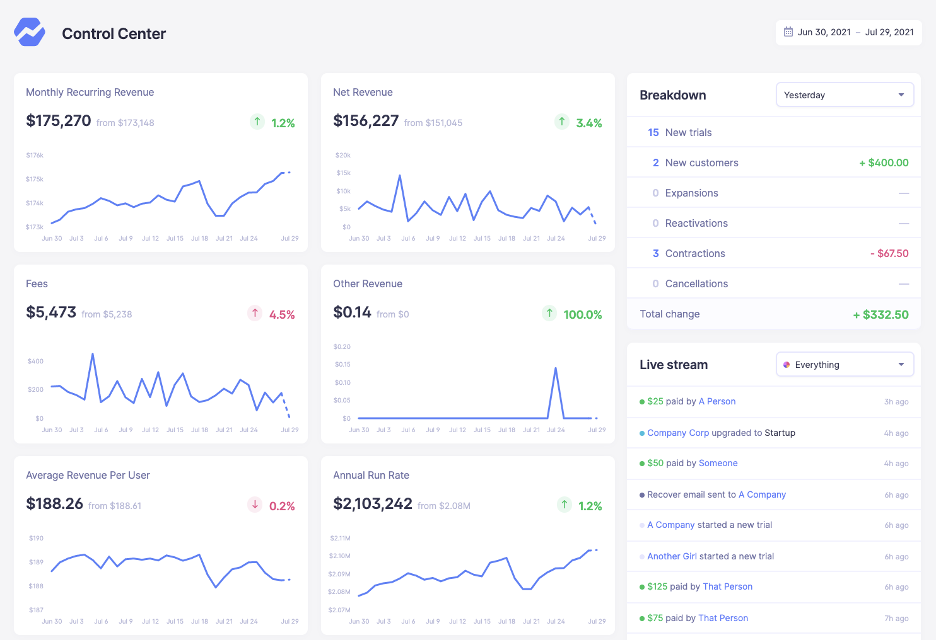Select the New trials breakdown row
This screenshot has height=640, width=936.
point(688,132)
